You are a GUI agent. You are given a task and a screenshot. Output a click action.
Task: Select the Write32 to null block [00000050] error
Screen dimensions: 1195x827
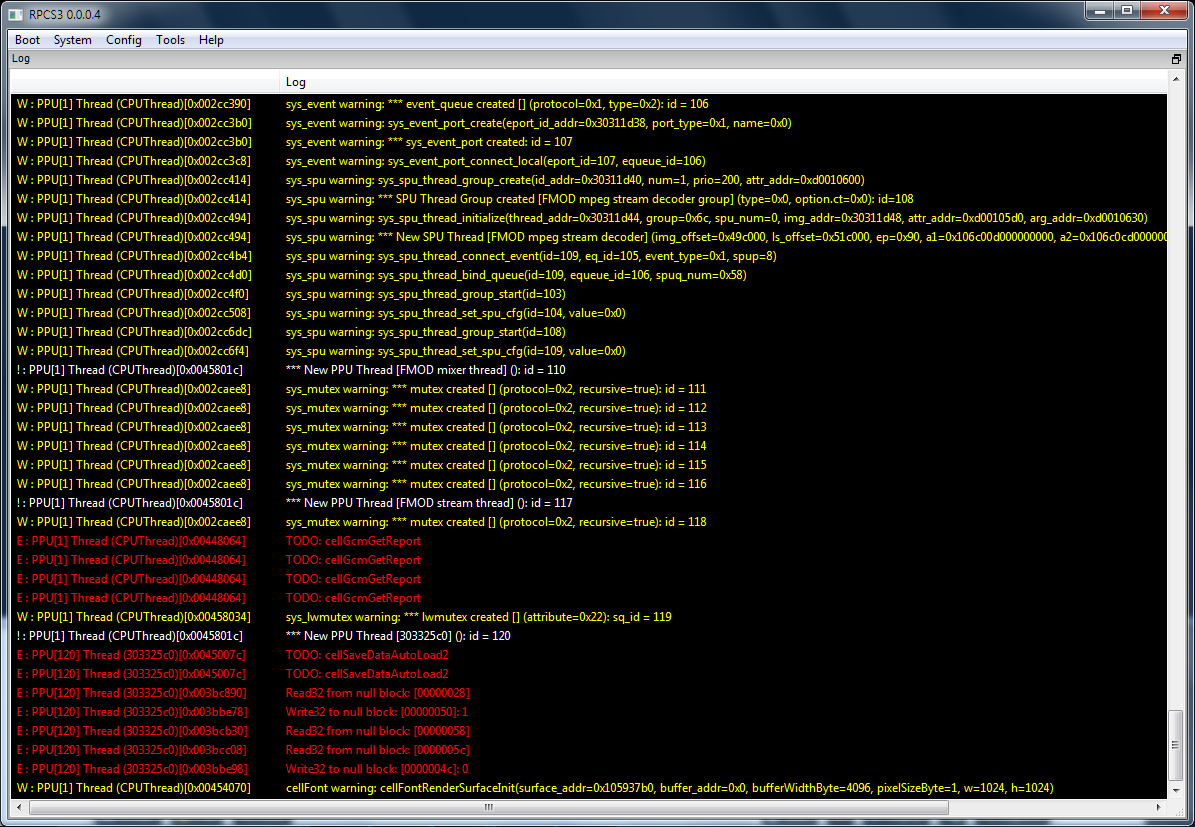point(377,712)
